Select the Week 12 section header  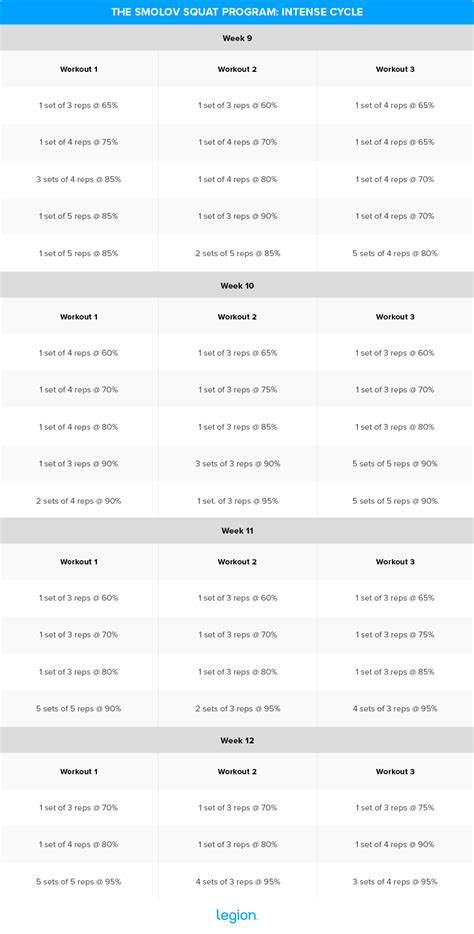[237, 740]
